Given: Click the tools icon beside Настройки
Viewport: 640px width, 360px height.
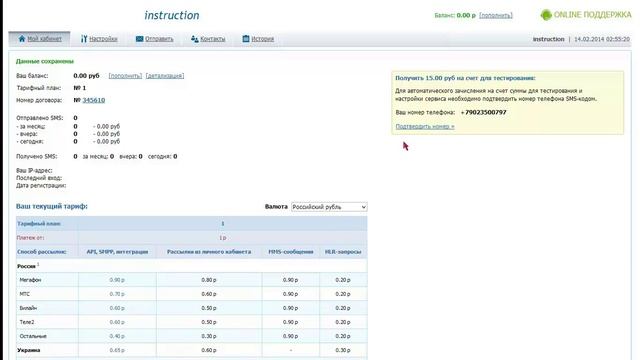Looking at the screenshot, I should click(84, 39).
